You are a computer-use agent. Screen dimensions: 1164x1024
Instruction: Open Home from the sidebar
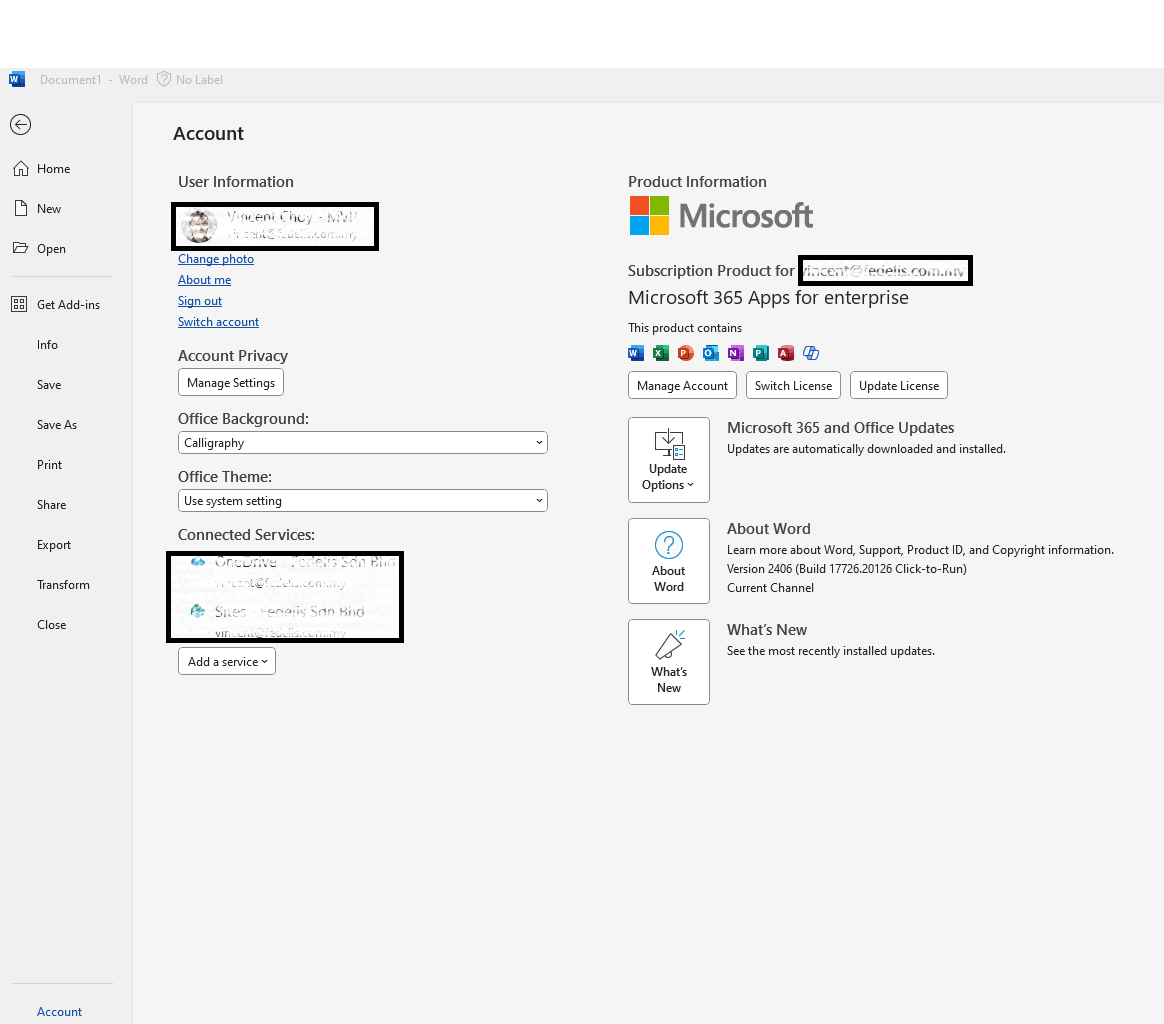pos(53,169)
